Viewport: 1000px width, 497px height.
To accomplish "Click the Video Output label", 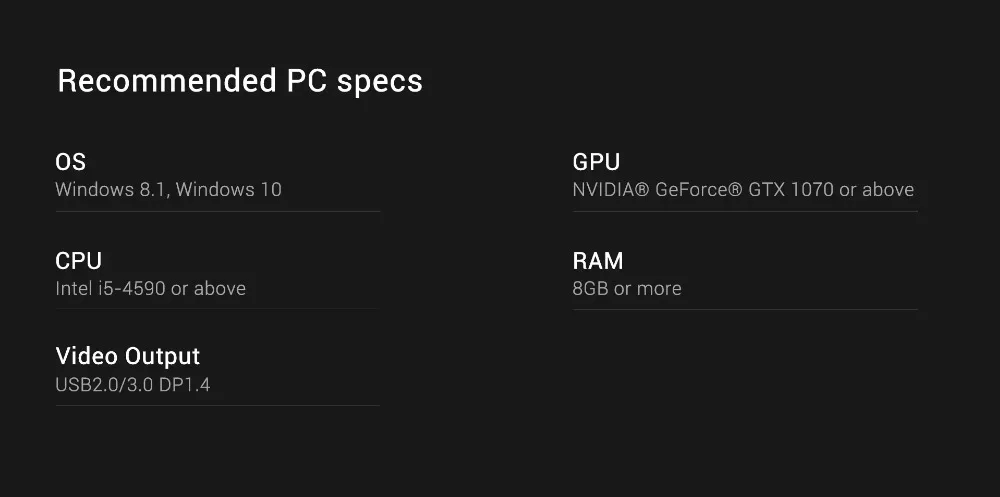I will tap(127, 356).
